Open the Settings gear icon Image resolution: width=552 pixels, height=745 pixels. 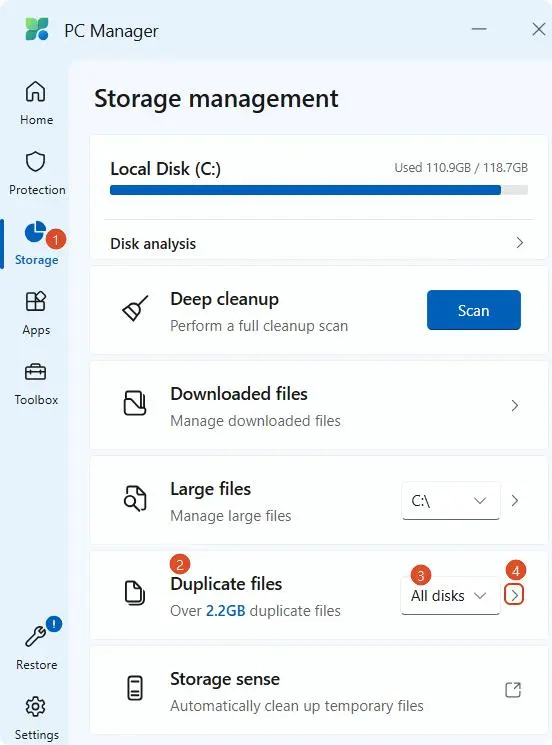click(x=36, y=707)
